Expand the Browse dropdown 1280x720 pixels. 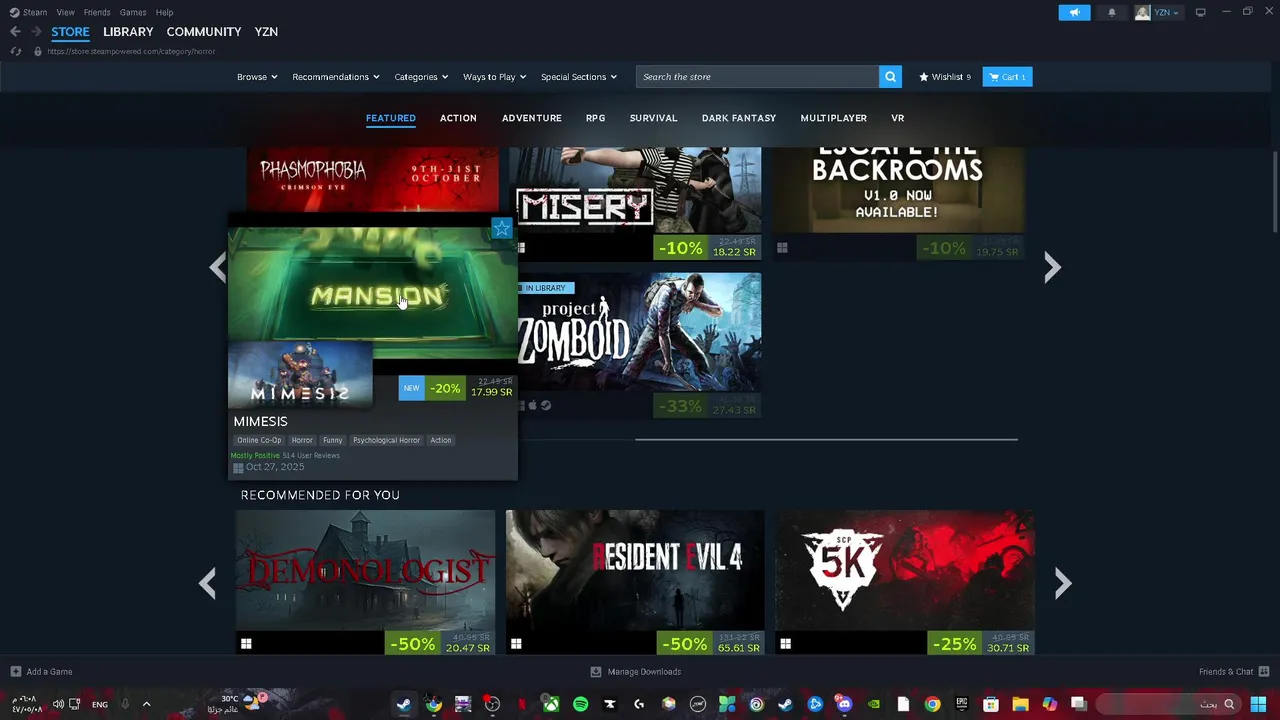click(257, 77)
